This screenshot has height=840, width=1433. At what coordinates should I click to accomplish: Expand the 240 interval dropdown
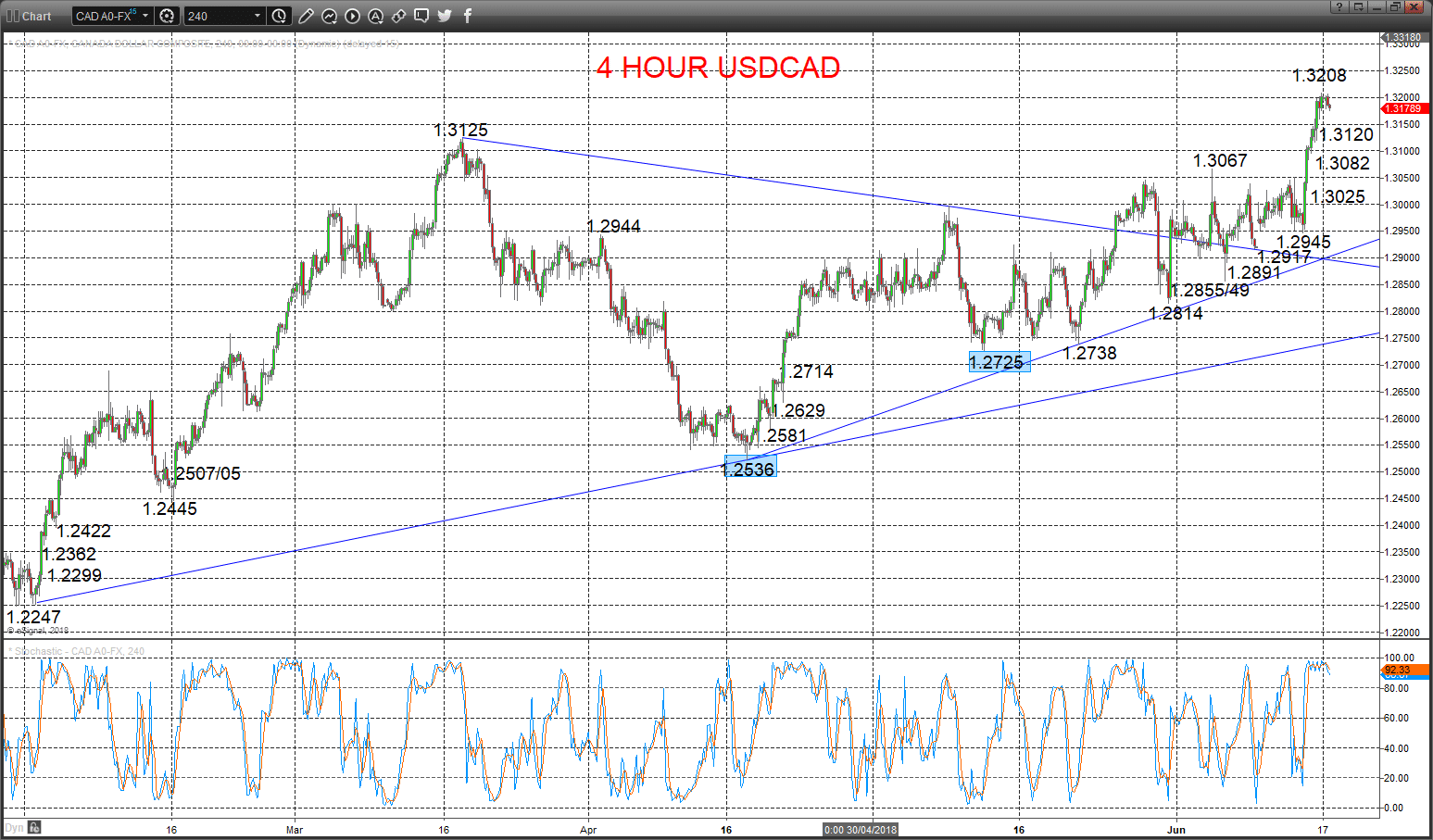258,16
